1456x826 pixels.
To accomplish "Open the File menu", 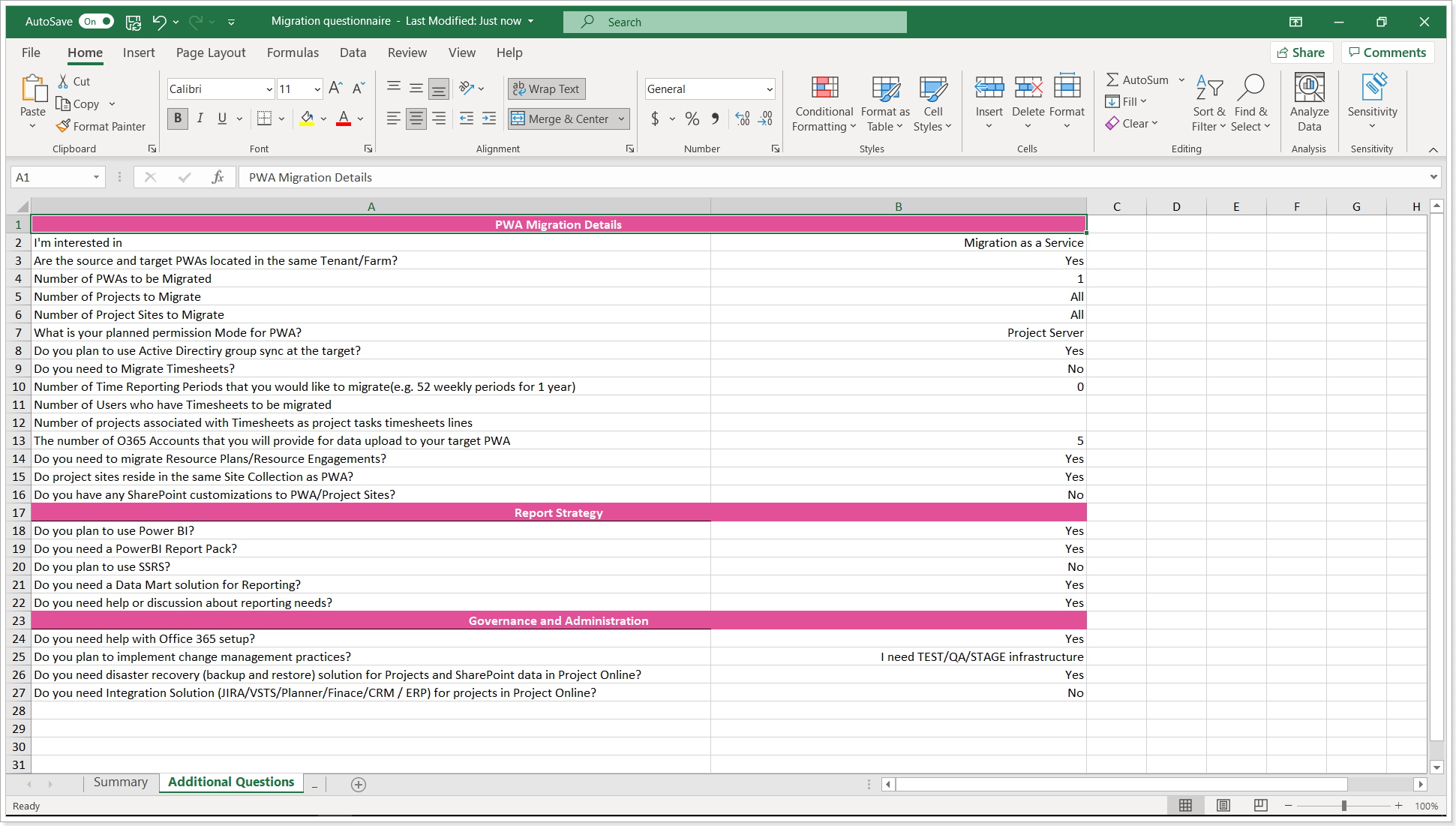I will pyautogui.click(x=31, y=53).
